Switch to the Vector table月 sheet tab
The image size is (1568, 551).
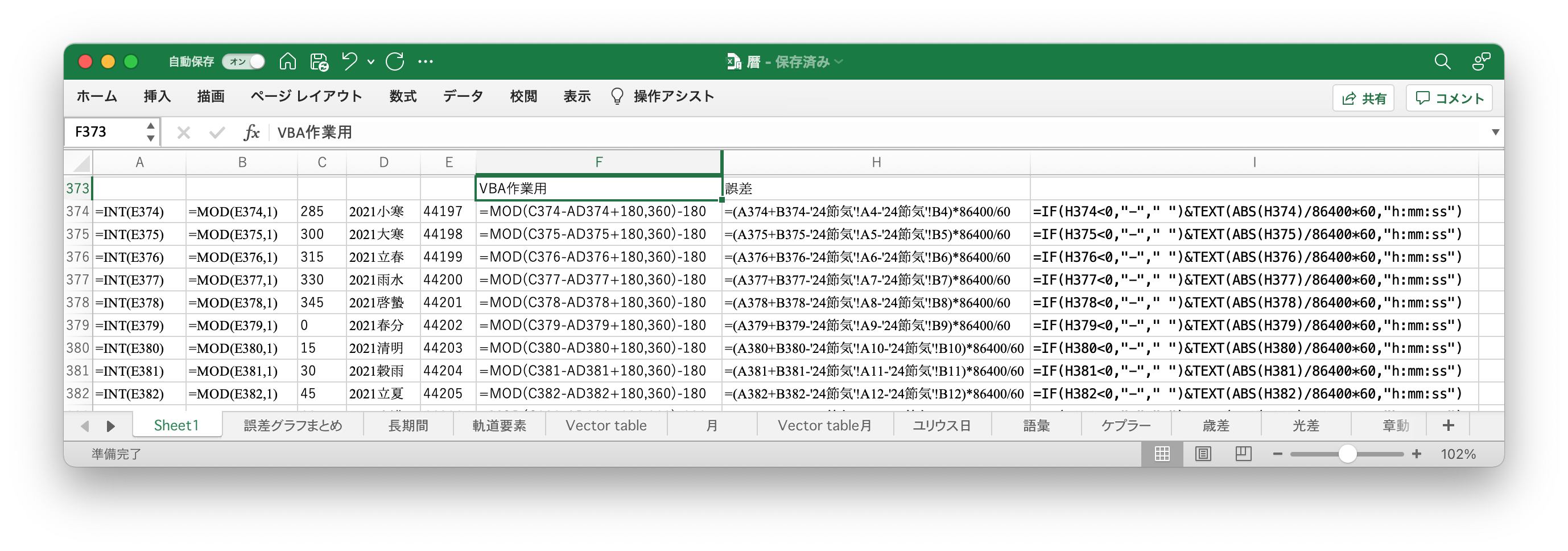point(824,426)
